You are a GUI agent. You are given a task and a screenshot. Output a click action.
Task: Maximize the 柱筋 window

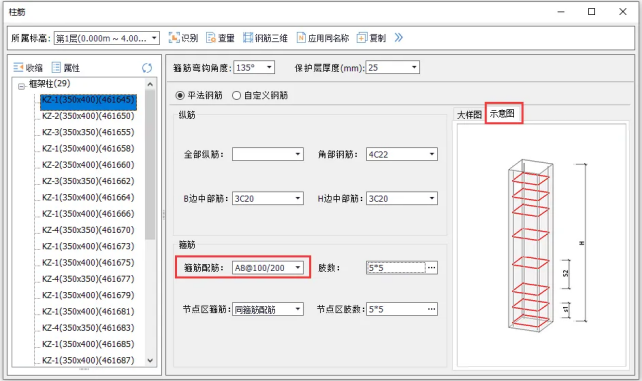tap(591, 12)
